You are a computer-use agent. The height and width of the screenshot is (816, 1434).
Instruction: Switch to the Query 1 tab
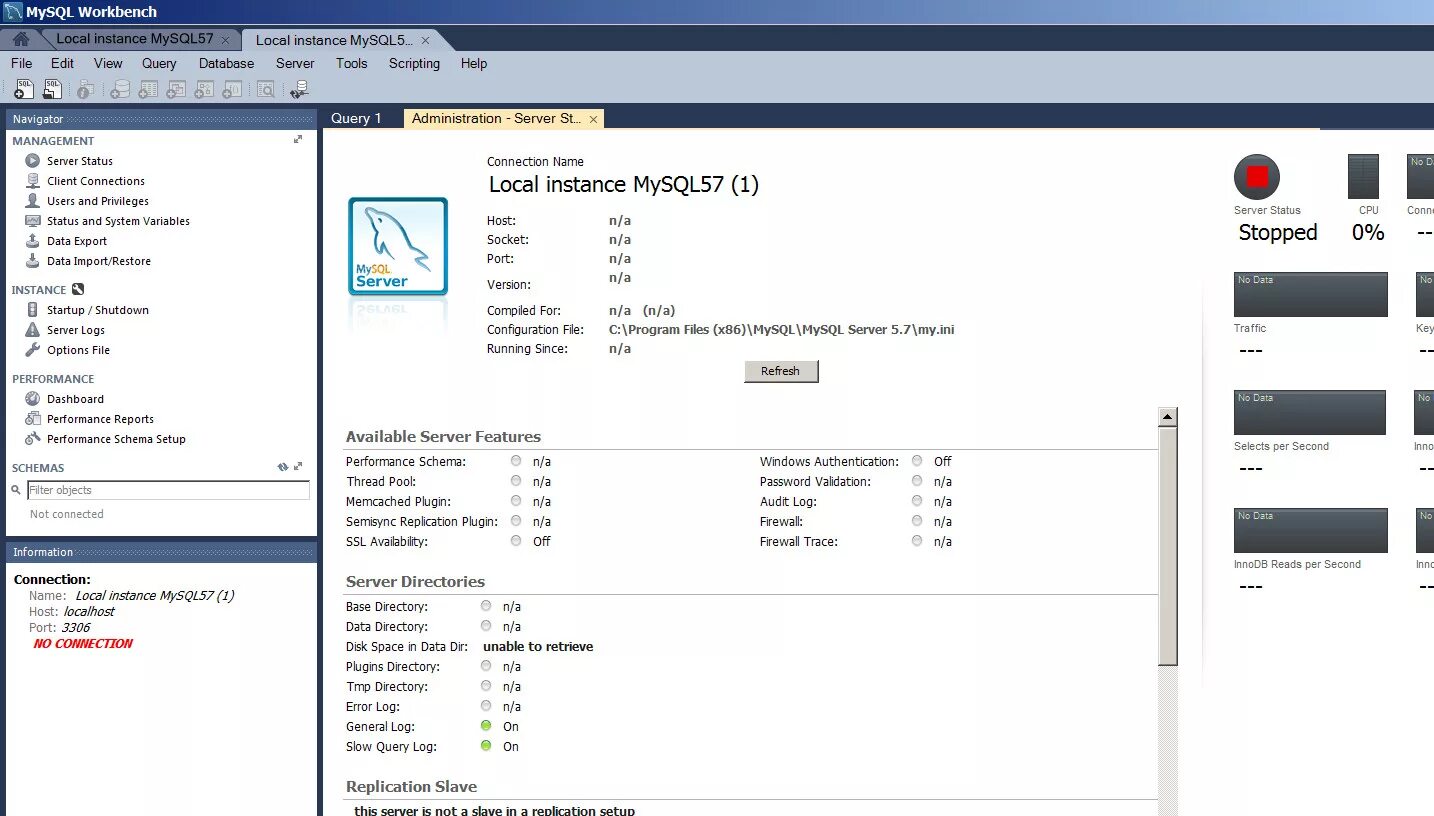coord(356,118)
